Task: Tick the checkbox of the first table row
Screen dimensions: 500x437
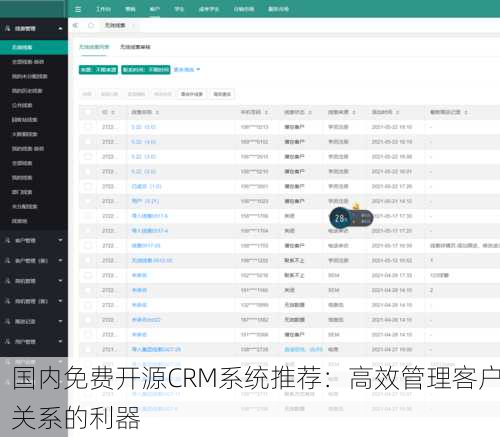Action: click(88, 127)
